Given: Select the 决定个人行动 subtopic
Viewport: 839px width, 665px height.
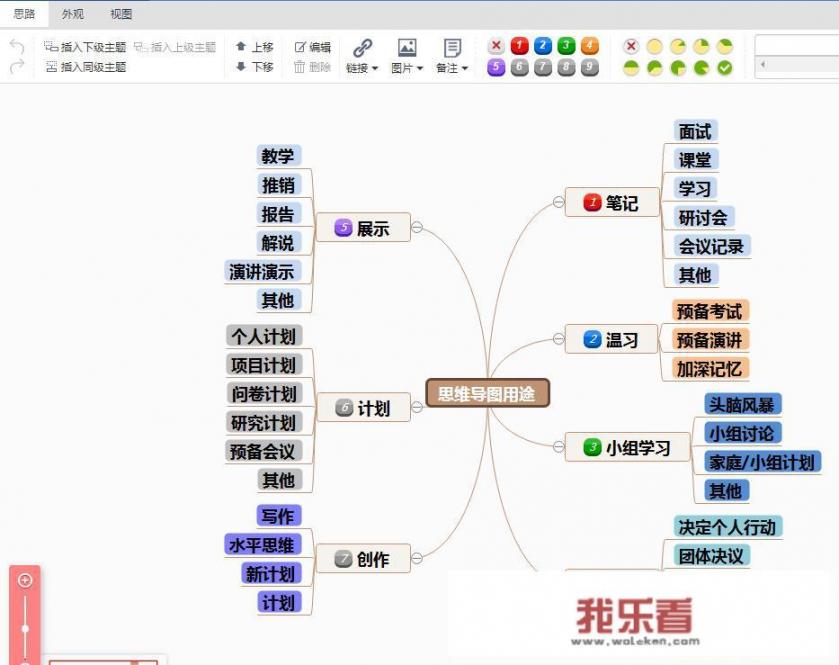Looking at the screenshot, I should tap(728, 527).
